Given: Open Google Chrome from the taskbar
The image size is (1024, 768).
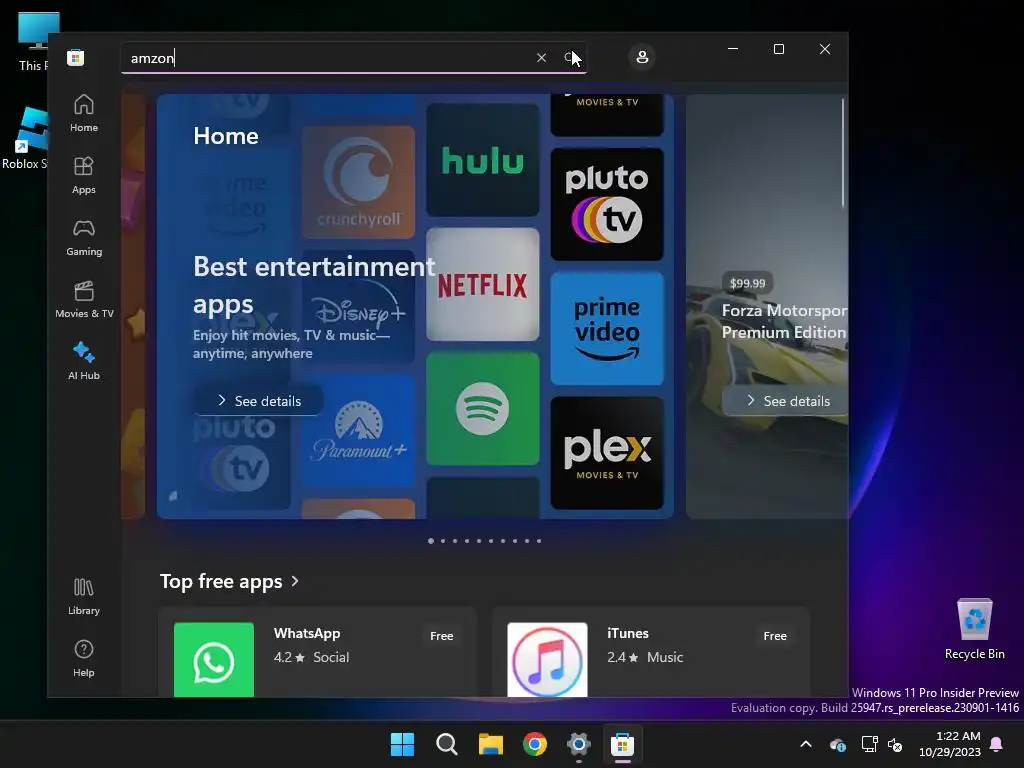Looking at the screenshot, I should tap(535, 744).
